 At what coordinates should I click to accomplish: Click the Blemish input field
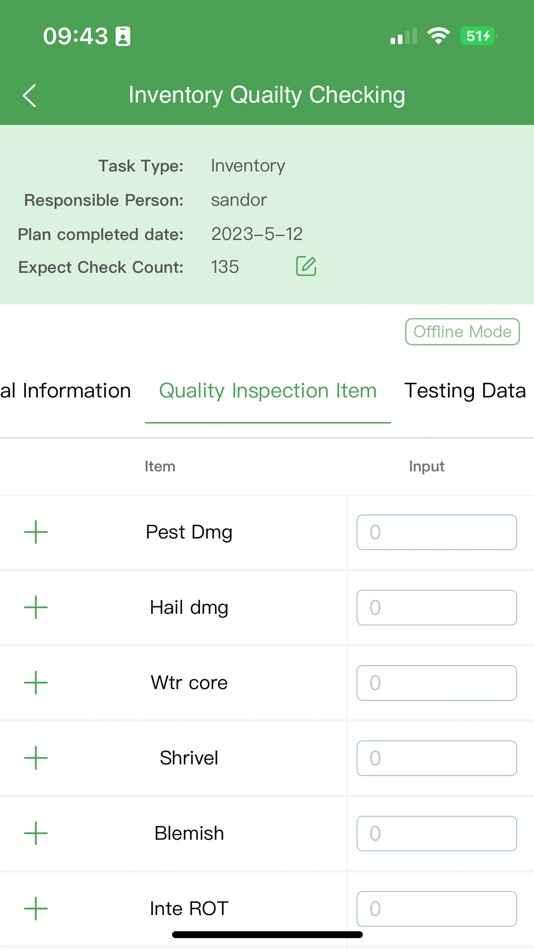coord(436,833)
